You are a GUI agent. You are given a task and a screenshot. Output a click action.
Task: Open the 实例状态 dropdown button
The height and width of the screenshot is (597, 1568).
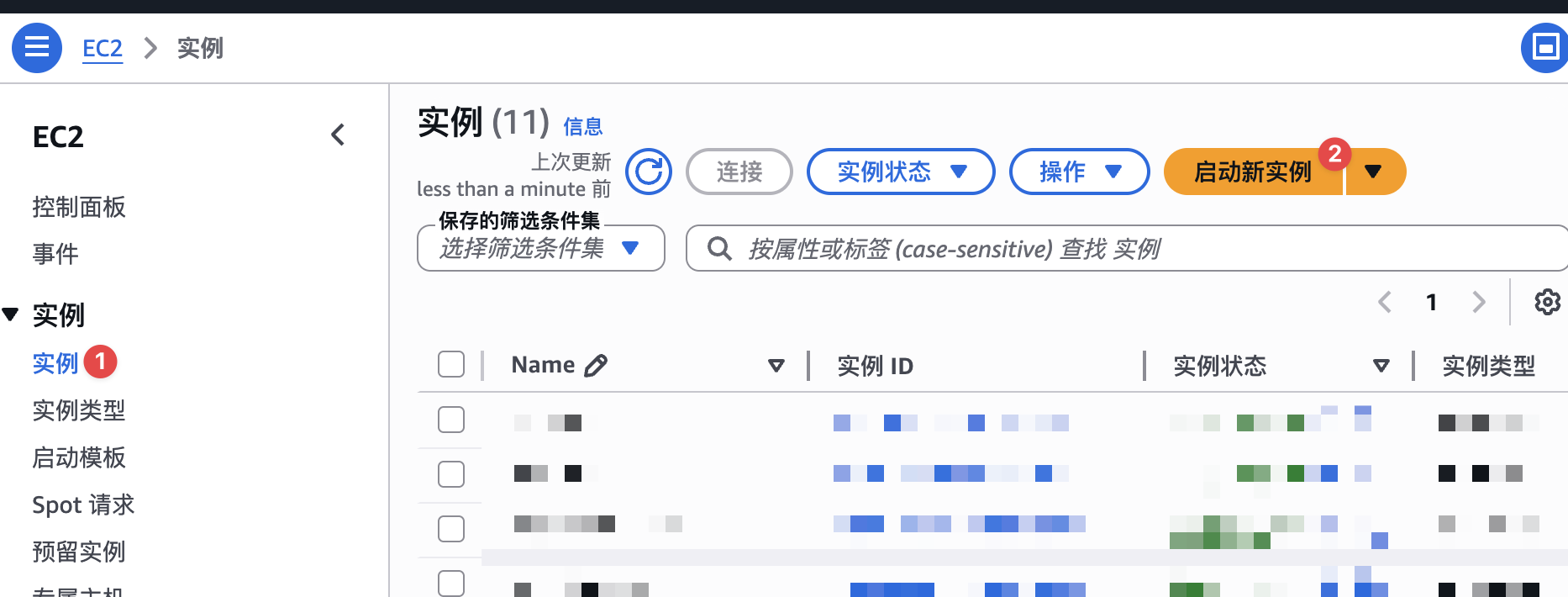pos(901,172)
